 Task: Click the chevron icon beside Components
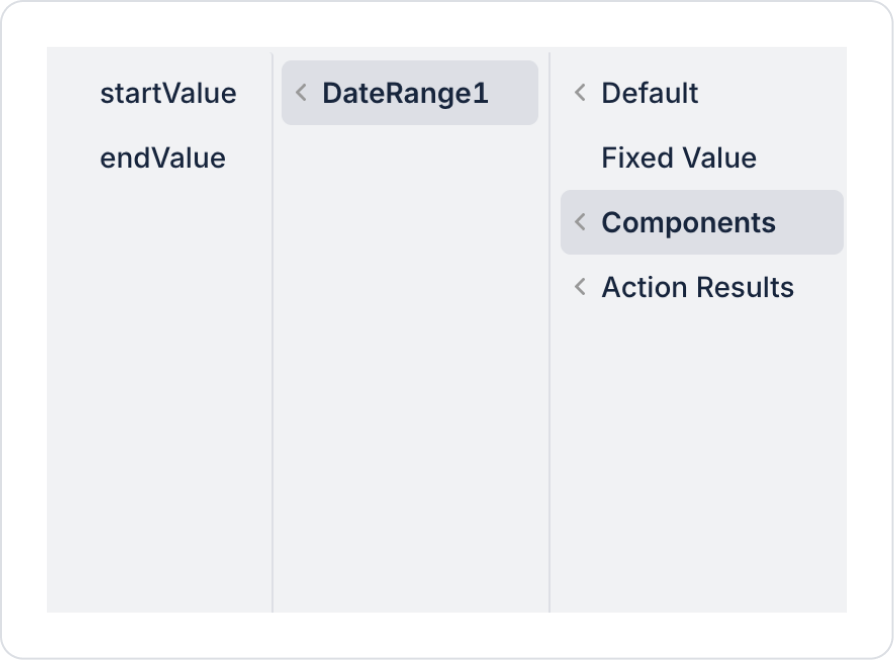[x=580, y=222]
